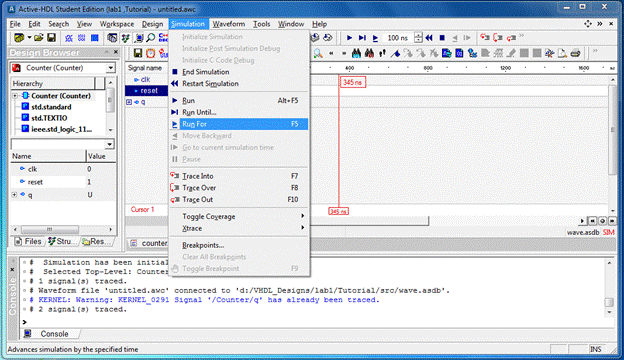Click the End Simulation stop toolbar icon
Viewport: 624px width, 360px height.
442,38
